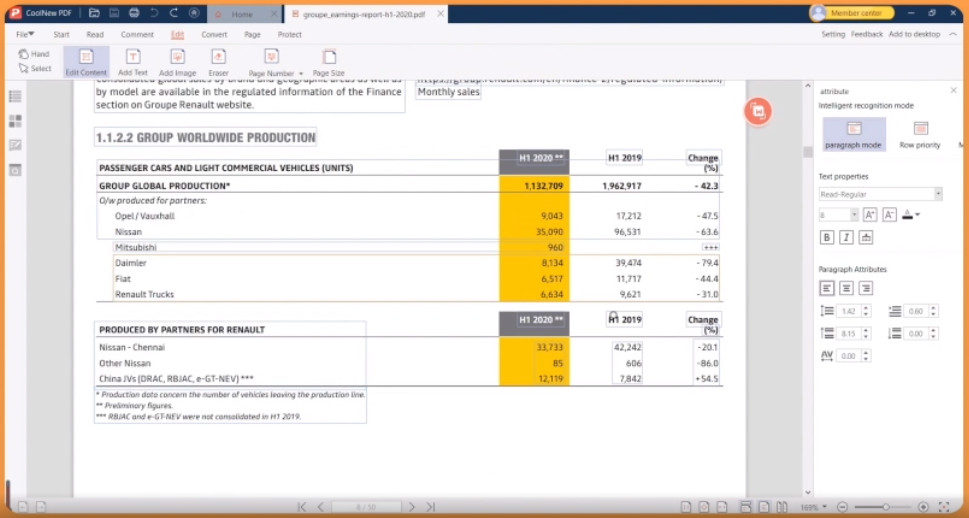This screenshot has width=969, height=518.
Task: Toggle the strikethrough/underline style button
Action: coord(866,237)
